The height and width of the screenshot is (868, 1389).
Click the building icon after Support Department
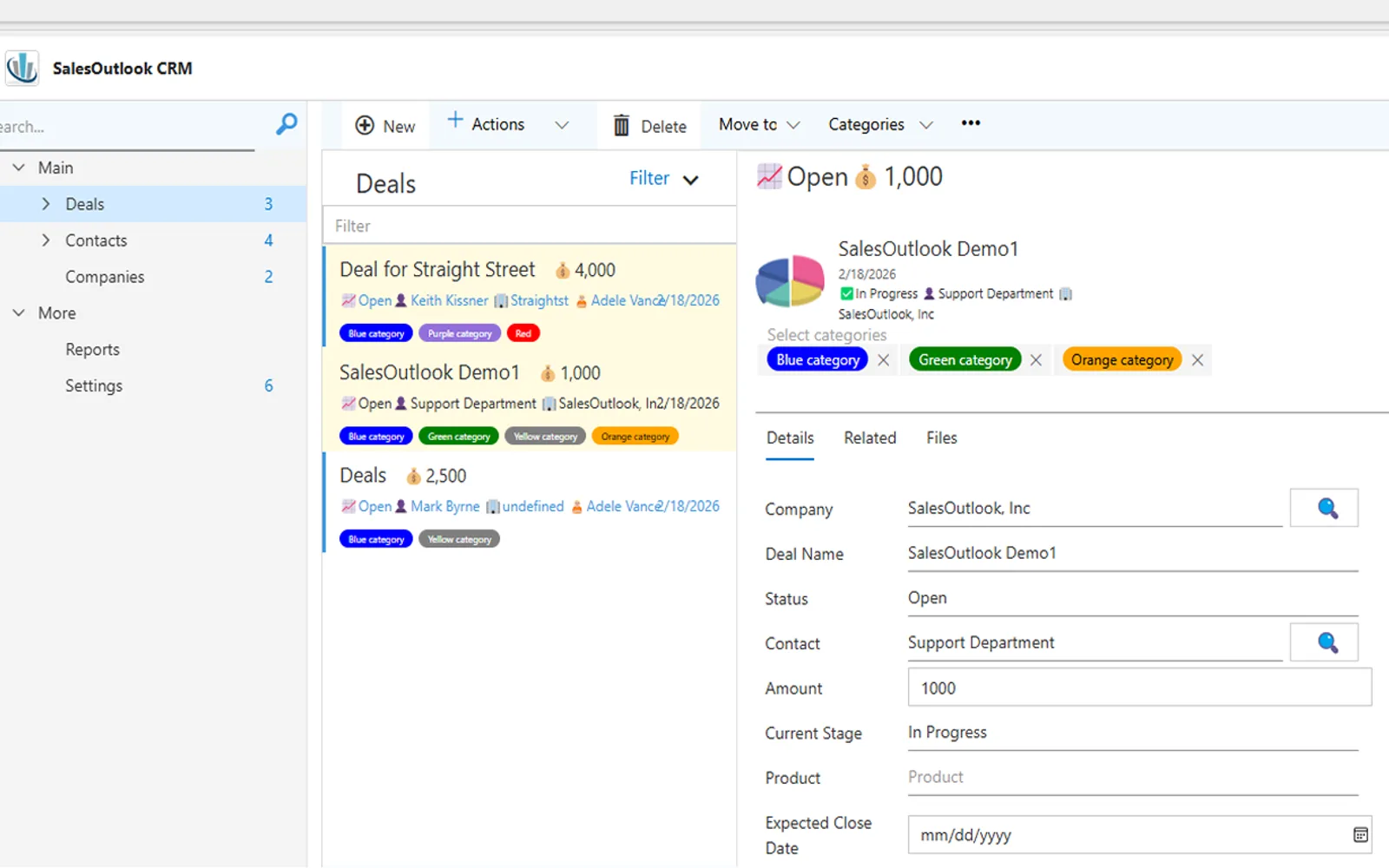tap(1065, 294)
